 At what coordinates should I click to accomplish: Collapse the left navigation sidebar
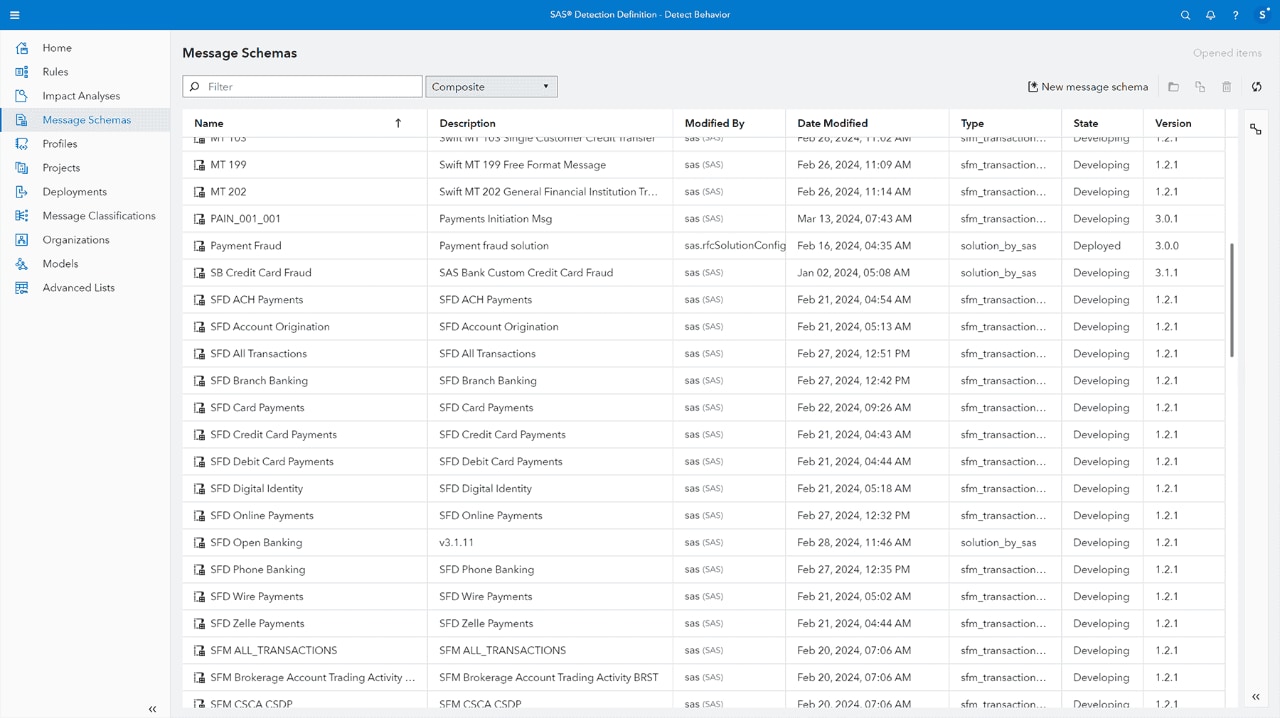point(152,709)
